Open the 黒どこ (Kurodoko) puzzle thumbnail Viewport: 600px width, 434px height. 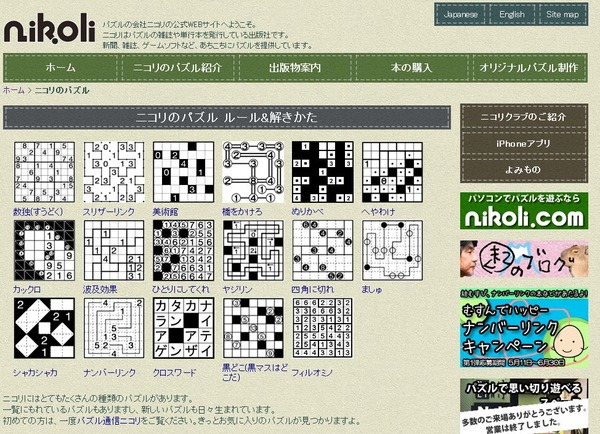click(x=253, y=328)
